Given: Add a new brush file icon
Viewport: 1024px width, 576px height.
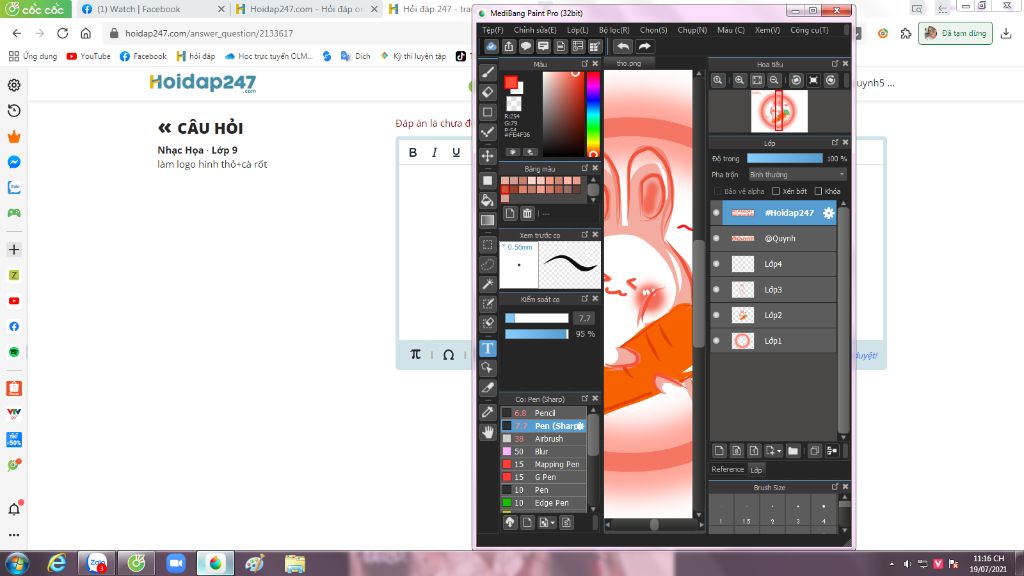Looking at the screenshot, I should tap(527, 522).
